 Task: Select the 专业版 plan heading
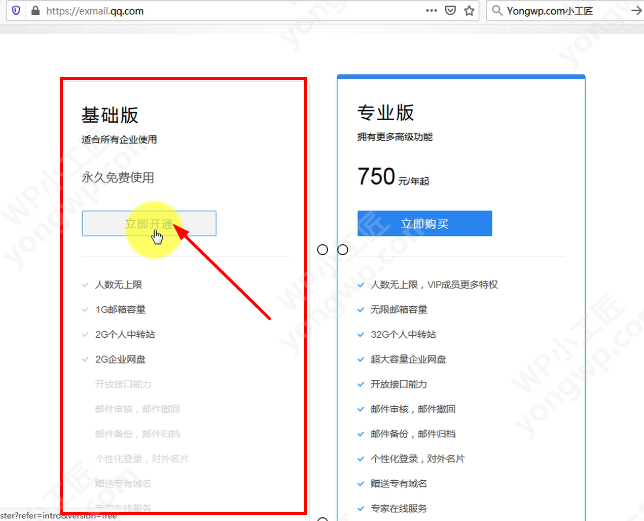385,112
